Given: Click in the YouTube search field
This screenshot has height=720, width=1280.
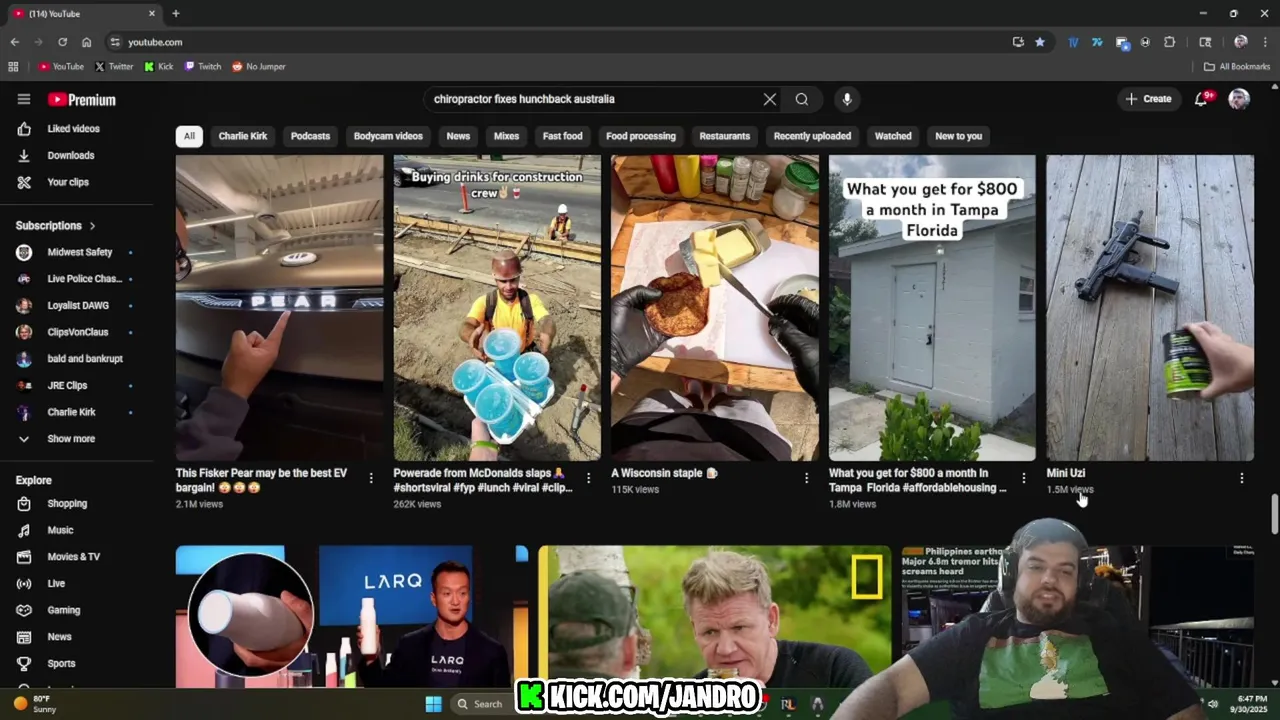Looking at the screenshot, I should tap(594, 99).
